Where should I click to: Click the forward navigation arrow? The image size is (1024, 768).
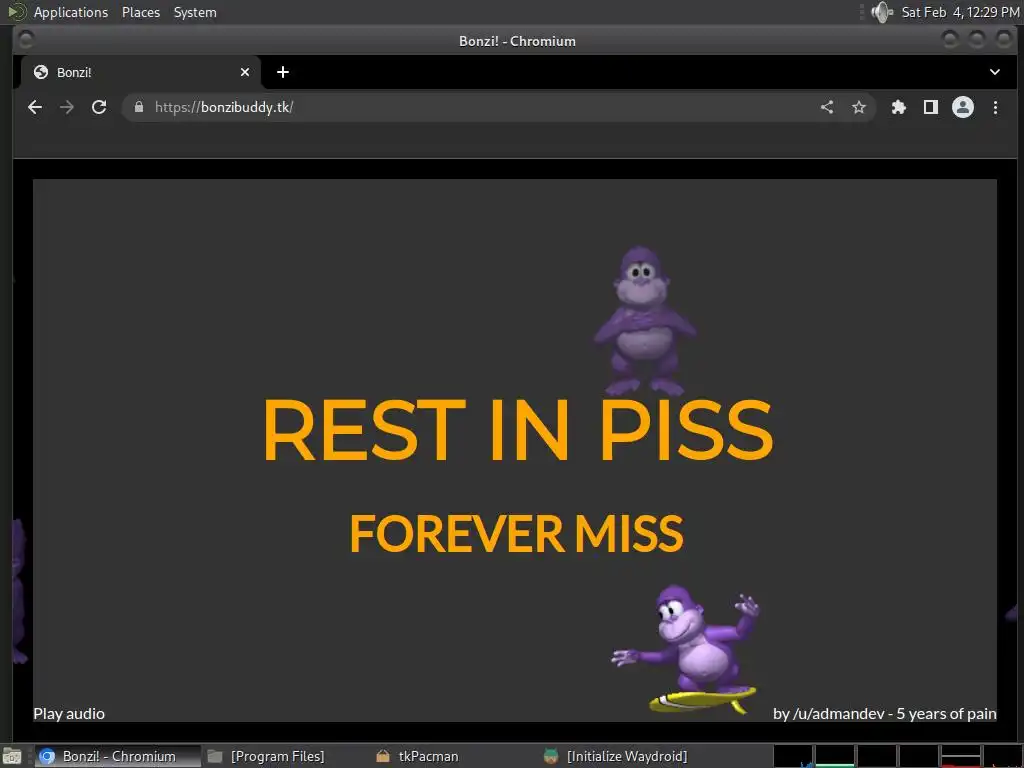(67, 107)
